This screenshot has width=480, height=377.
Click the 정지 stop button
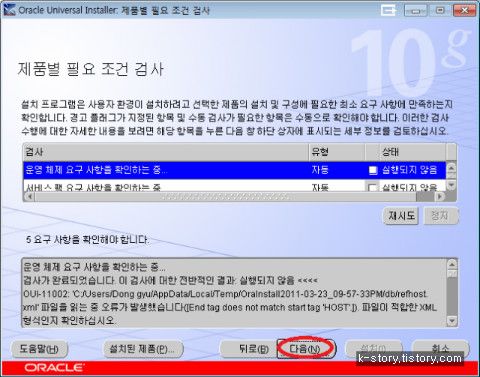(x=441, y=216)
